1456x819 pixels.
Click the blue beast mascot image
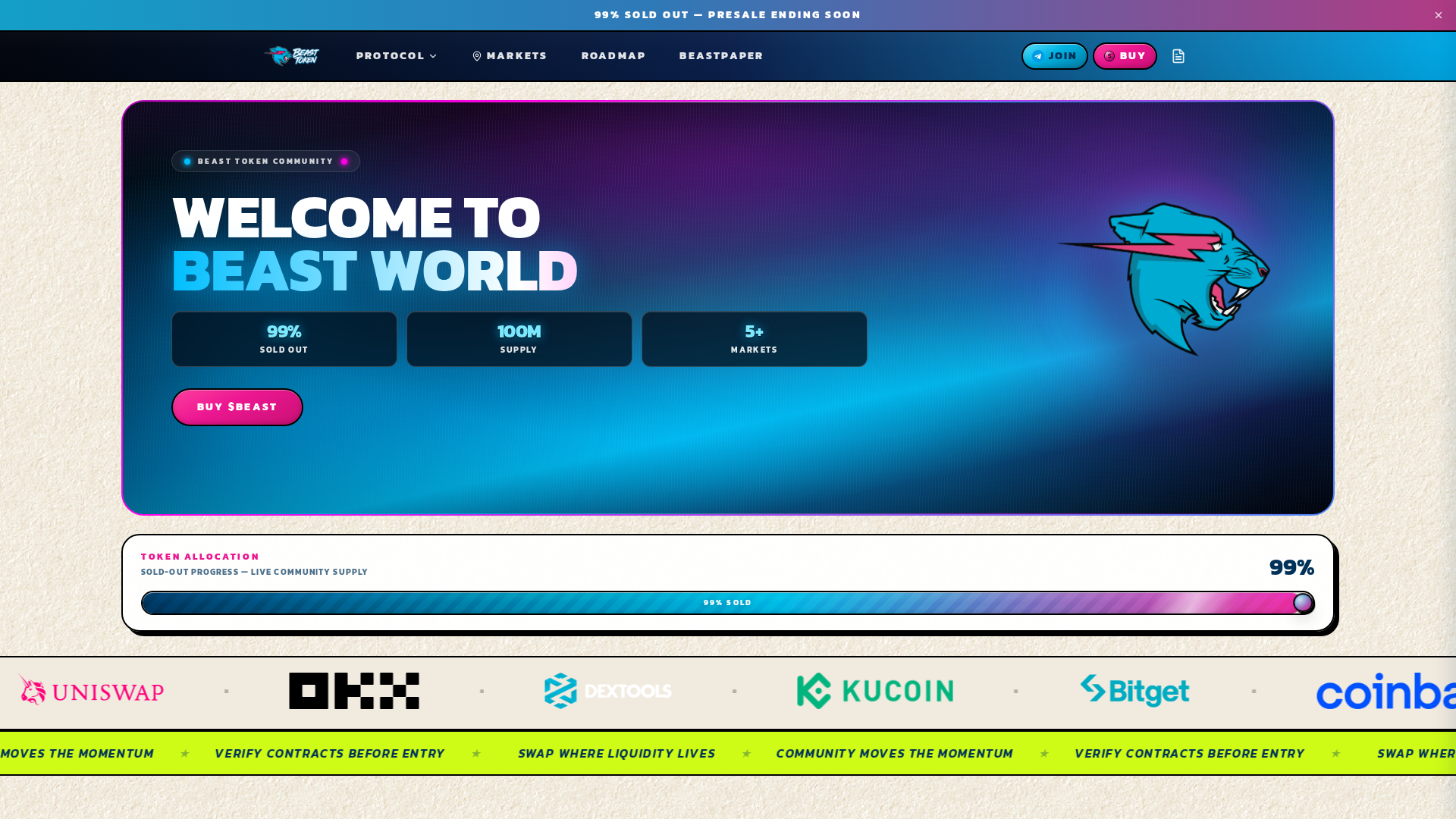coord(1164,278)
